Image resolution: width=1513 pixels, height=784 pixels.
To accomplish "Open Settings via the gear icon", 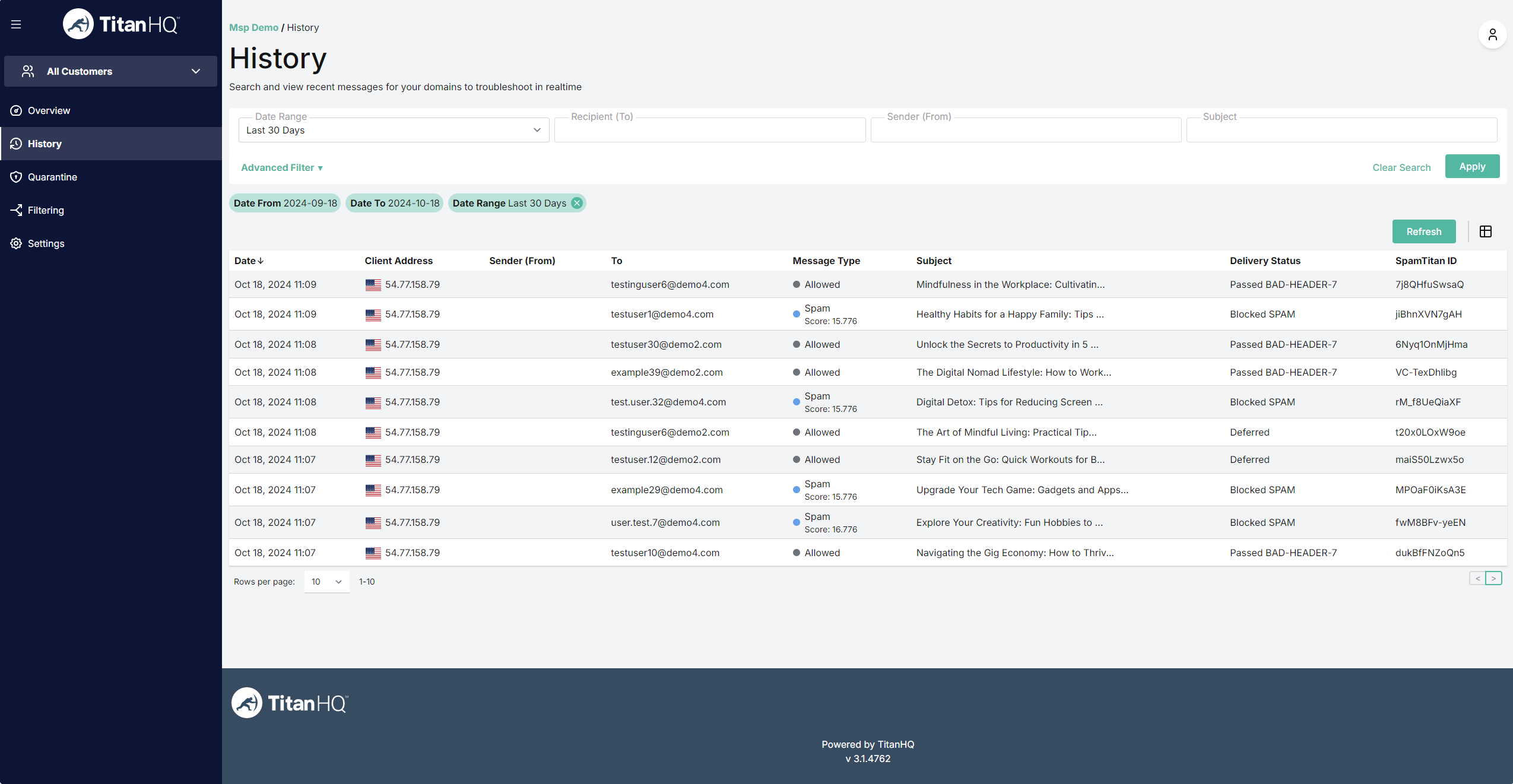I will click(15, 243).
